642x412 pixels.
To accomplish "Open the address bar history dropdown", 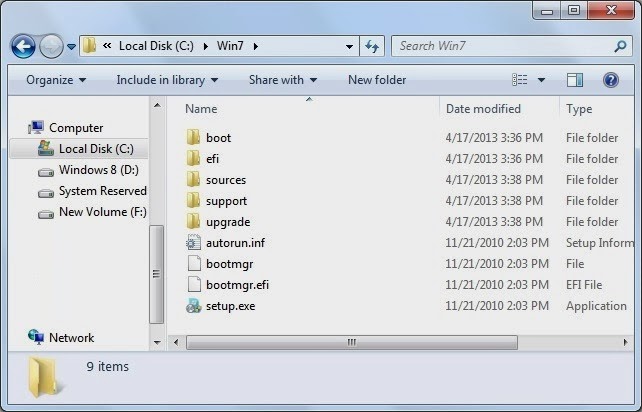I will [x=349, y=47].
